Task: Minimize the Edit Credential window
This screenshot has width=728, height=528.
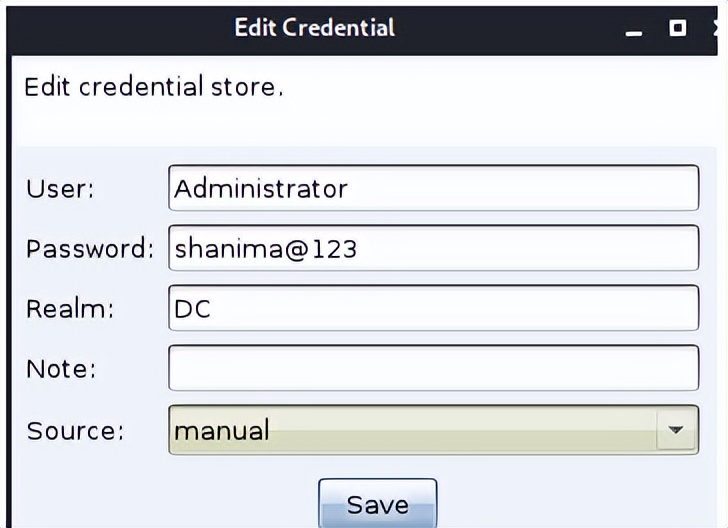Action: coord(633,30)
